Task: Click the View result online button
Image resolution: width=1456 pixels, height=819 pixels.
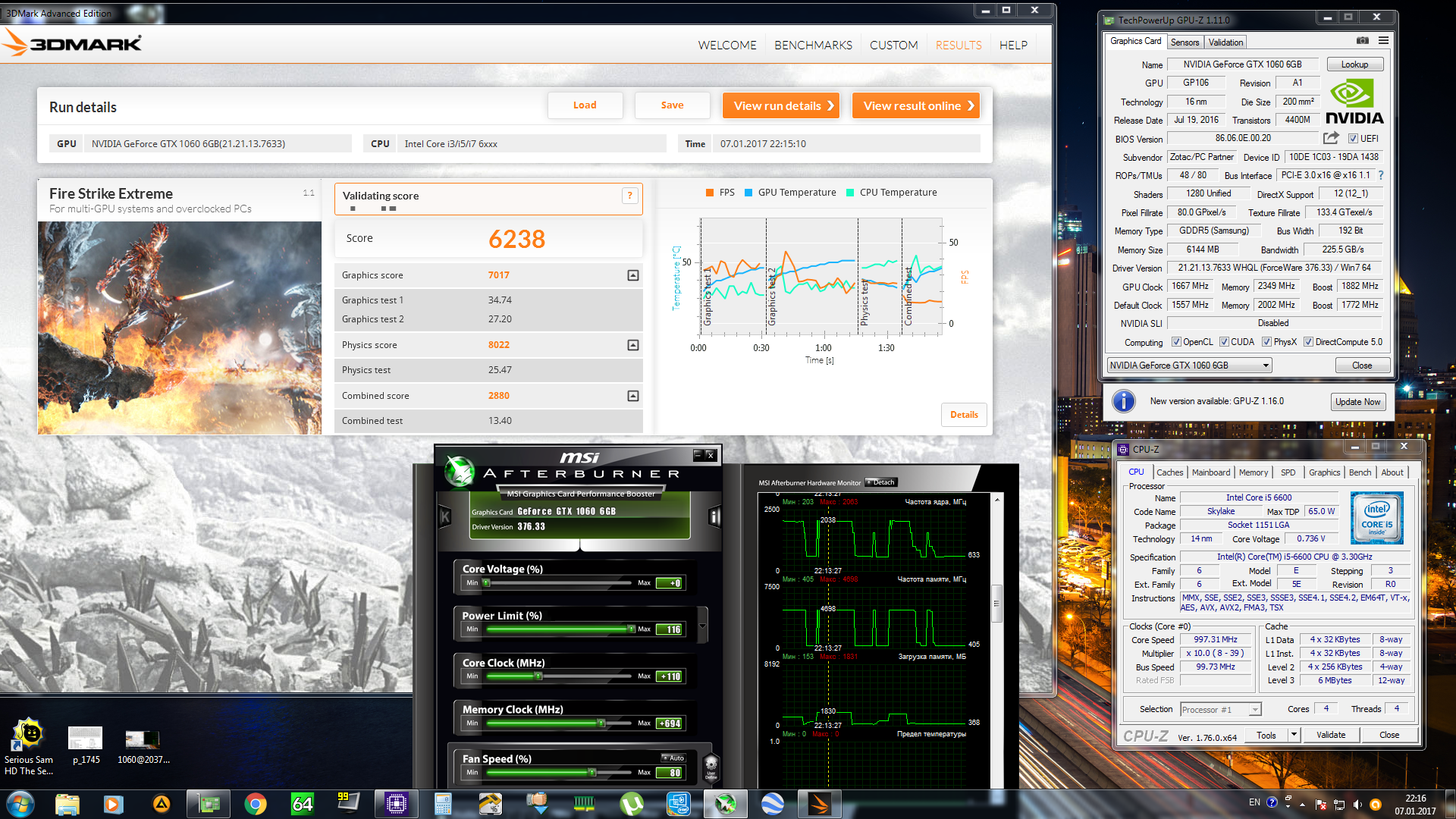Action: (917, 106)
